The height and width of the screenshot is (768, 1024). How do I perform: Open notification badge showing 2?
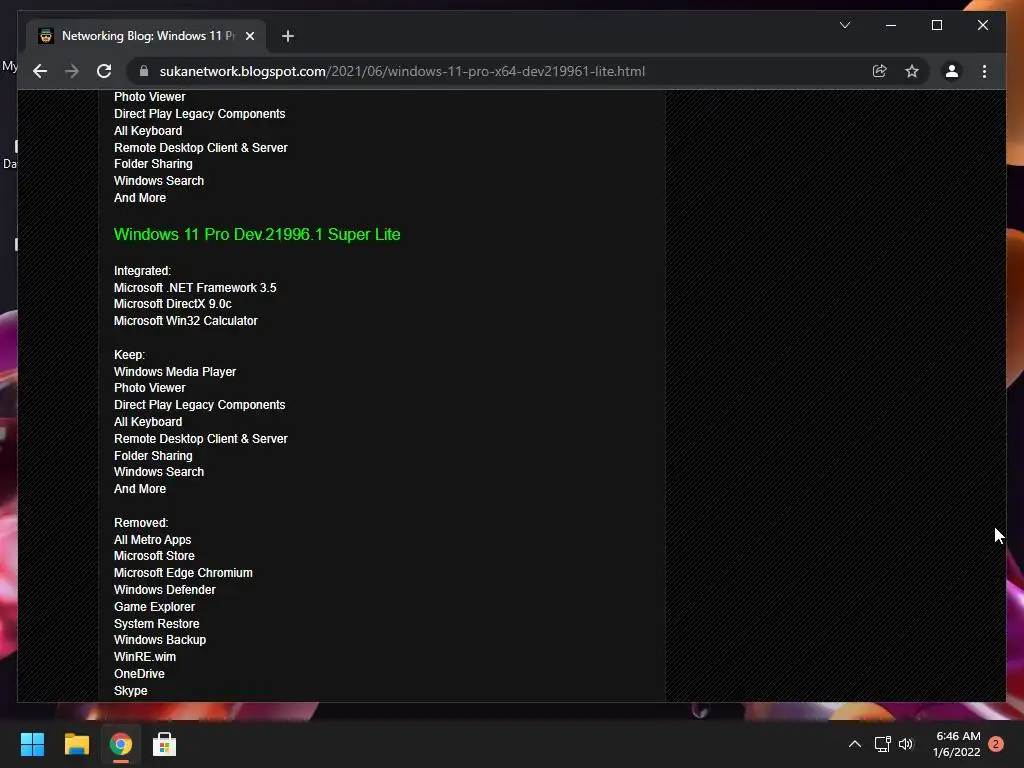[996, 744]
